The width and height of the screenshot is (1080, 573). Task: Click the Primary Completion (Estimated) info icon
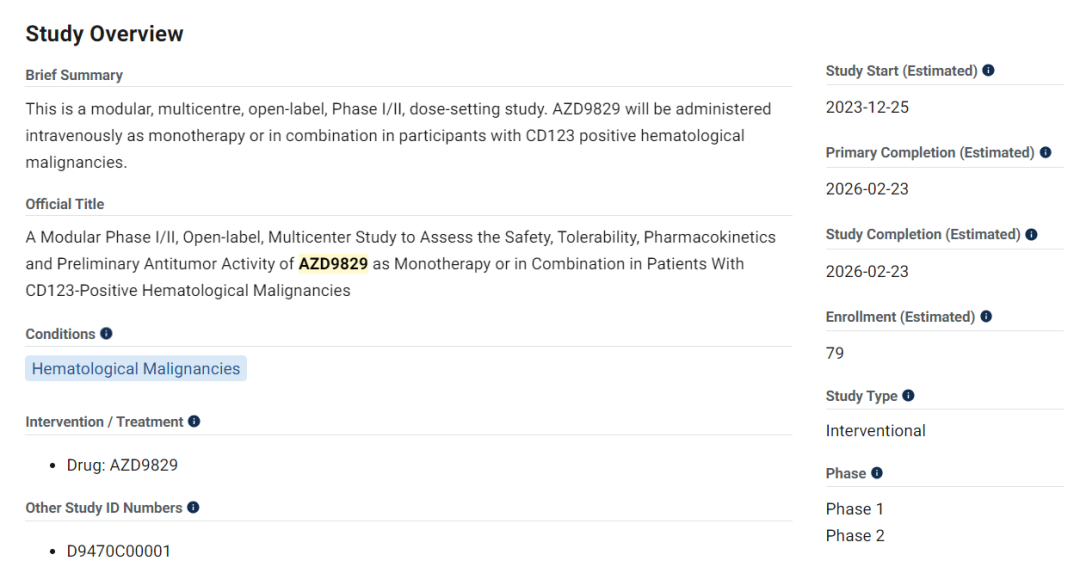(x=1046, y=153)
